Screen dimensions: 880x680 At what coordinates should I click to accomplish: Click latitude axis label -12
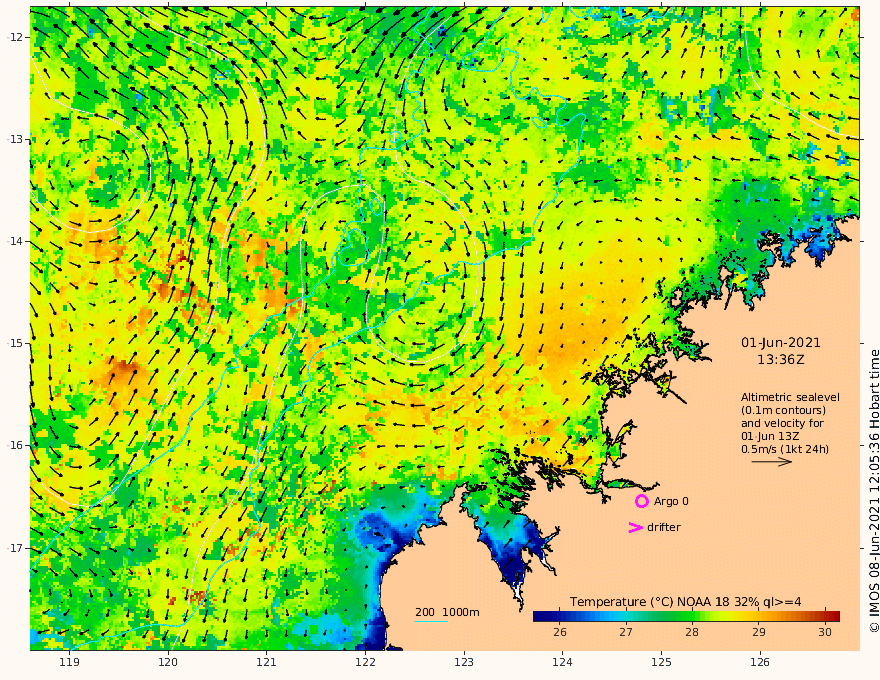[14, 37]
